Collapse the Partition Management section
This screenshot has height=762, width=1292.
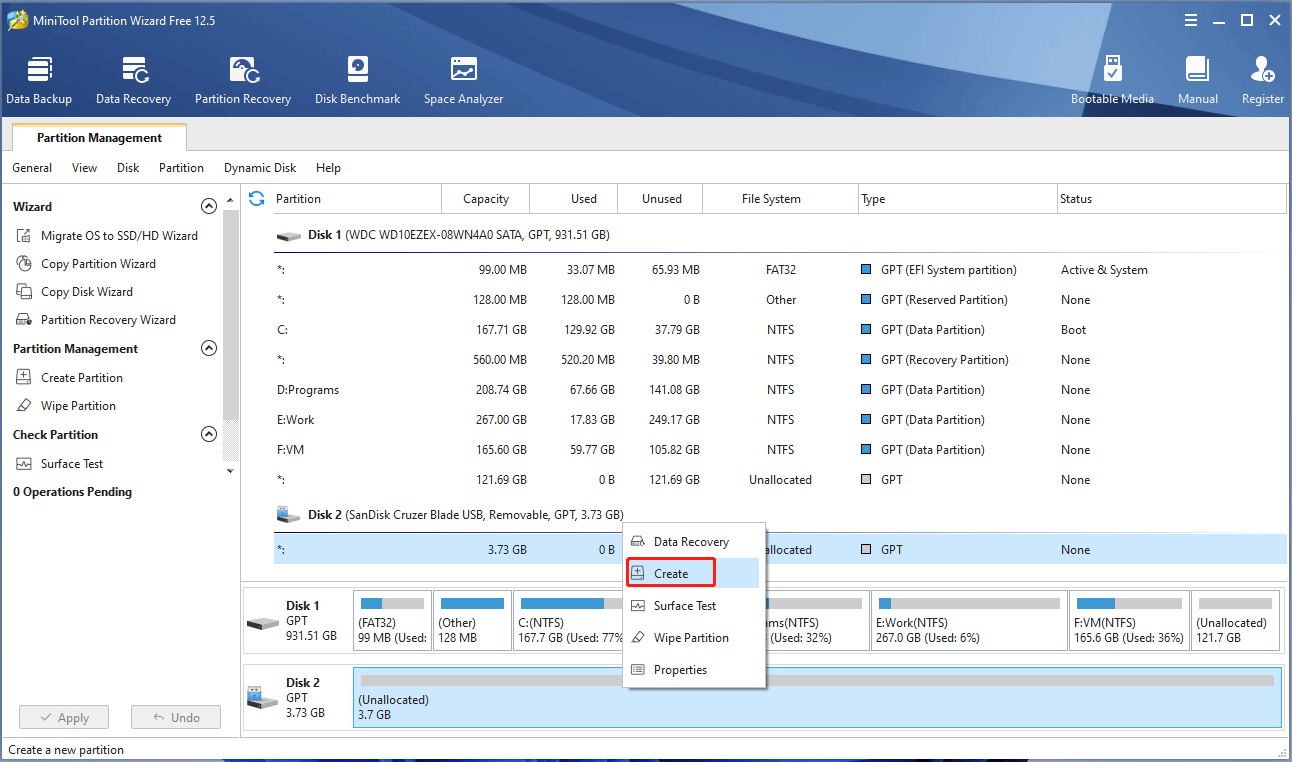point(209,349)
